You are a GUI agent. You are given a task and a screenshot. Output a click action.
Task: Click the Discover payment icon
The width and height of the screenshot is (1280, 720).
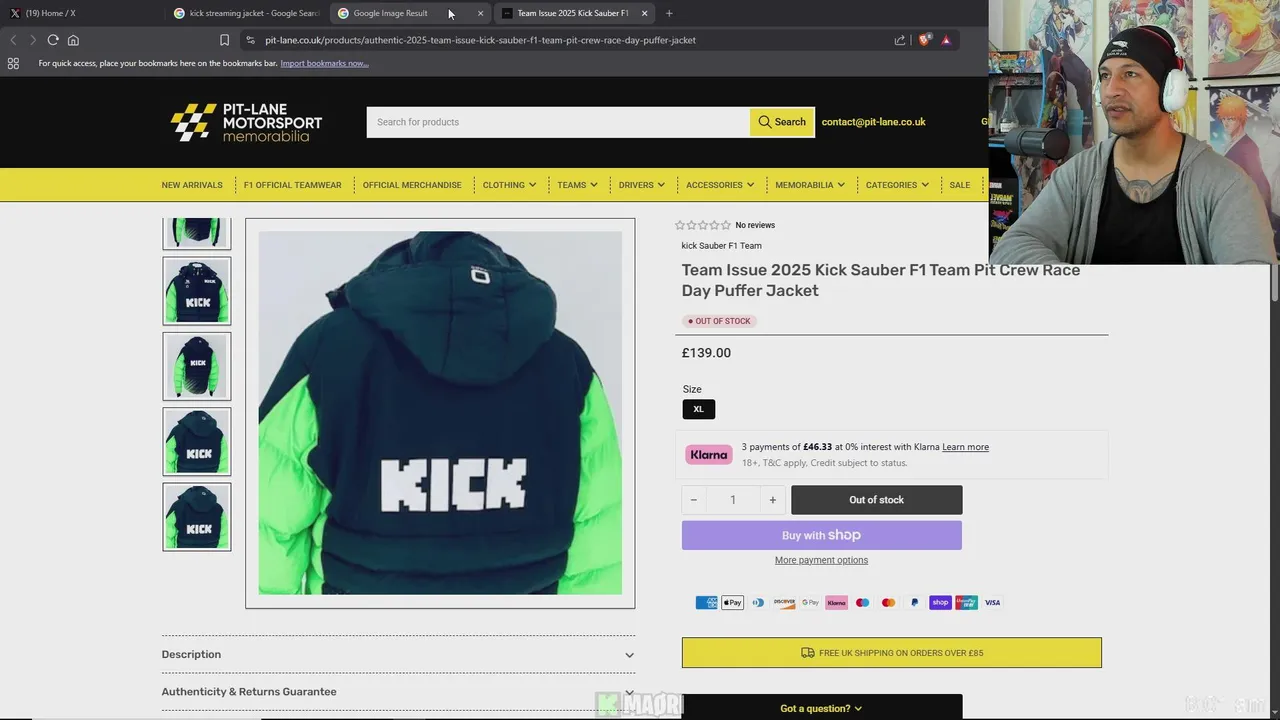tap(784, 602)
